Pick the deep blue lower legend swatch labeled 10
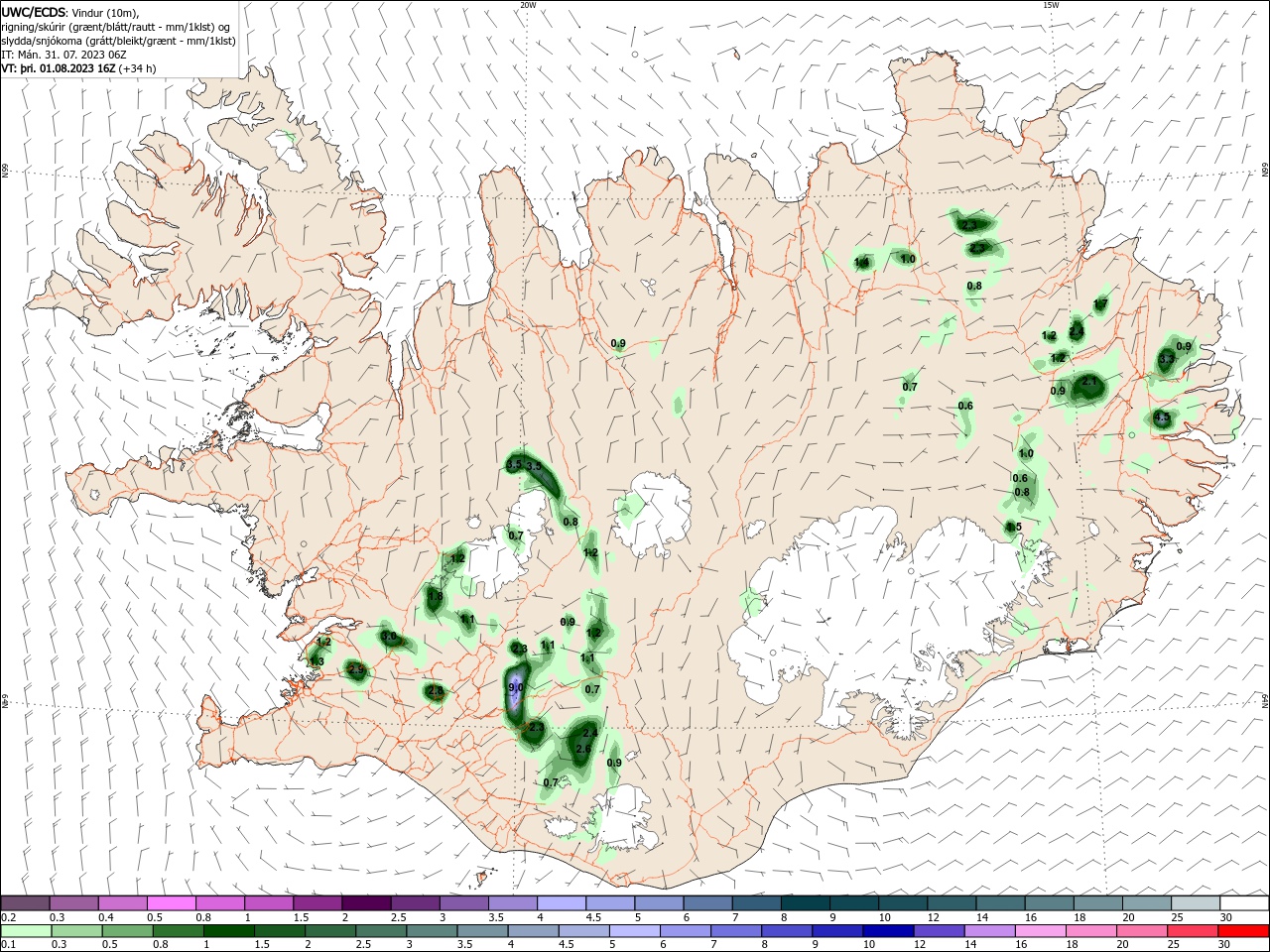The image size is (1270, 952). point(889,931)
